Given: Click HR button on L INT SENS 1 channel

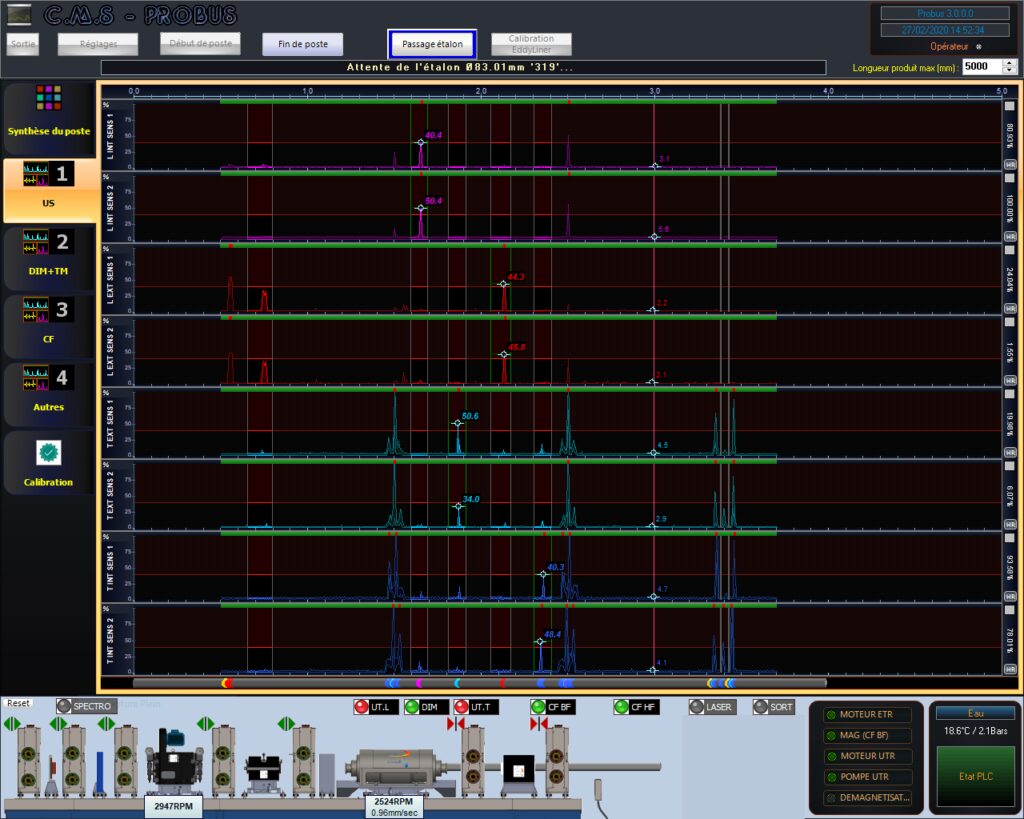Looking at the screenshot, I should tap(1009, 165).
